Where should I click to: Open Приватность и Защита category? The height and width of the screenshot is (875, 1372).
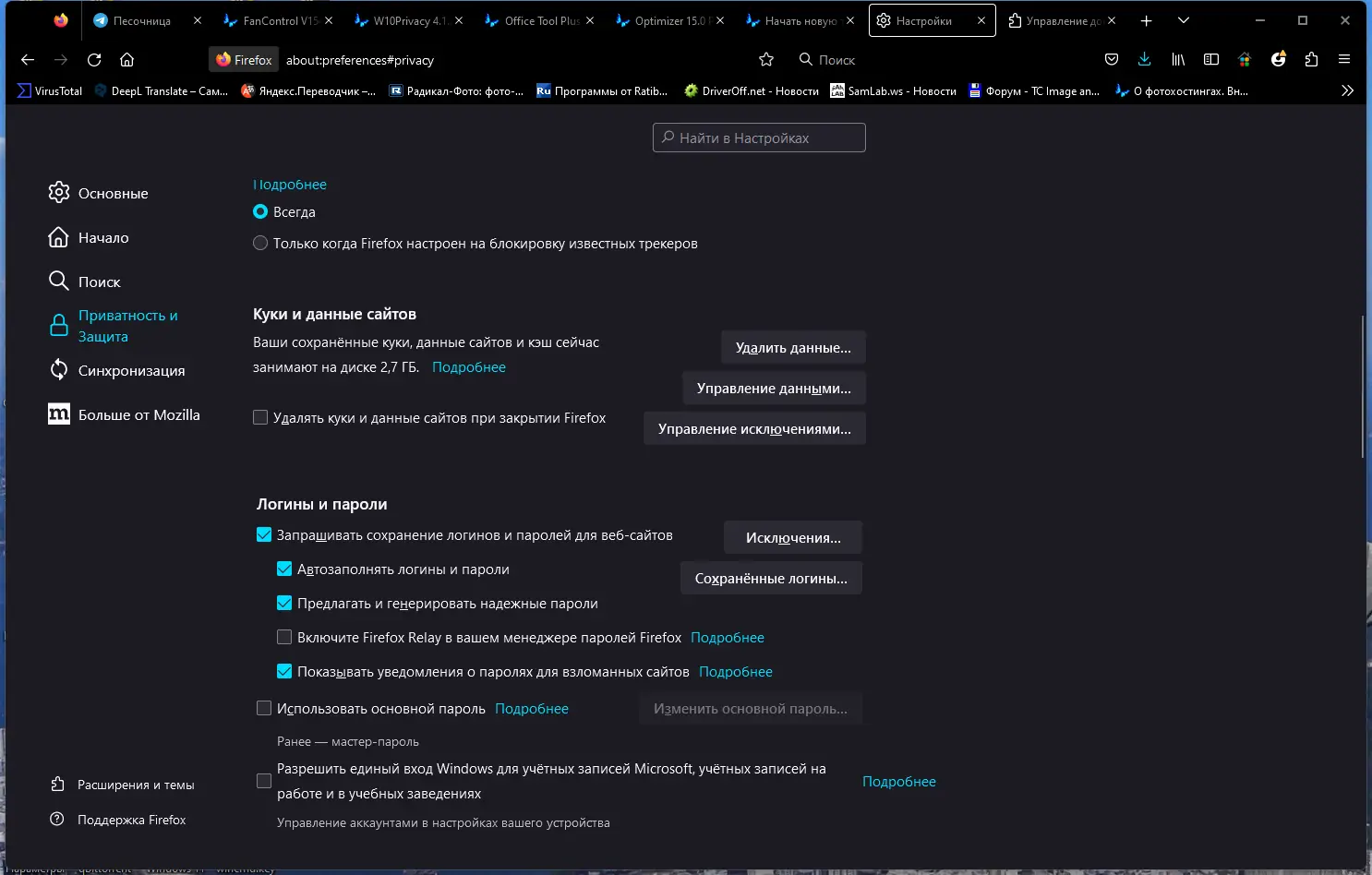113,326
